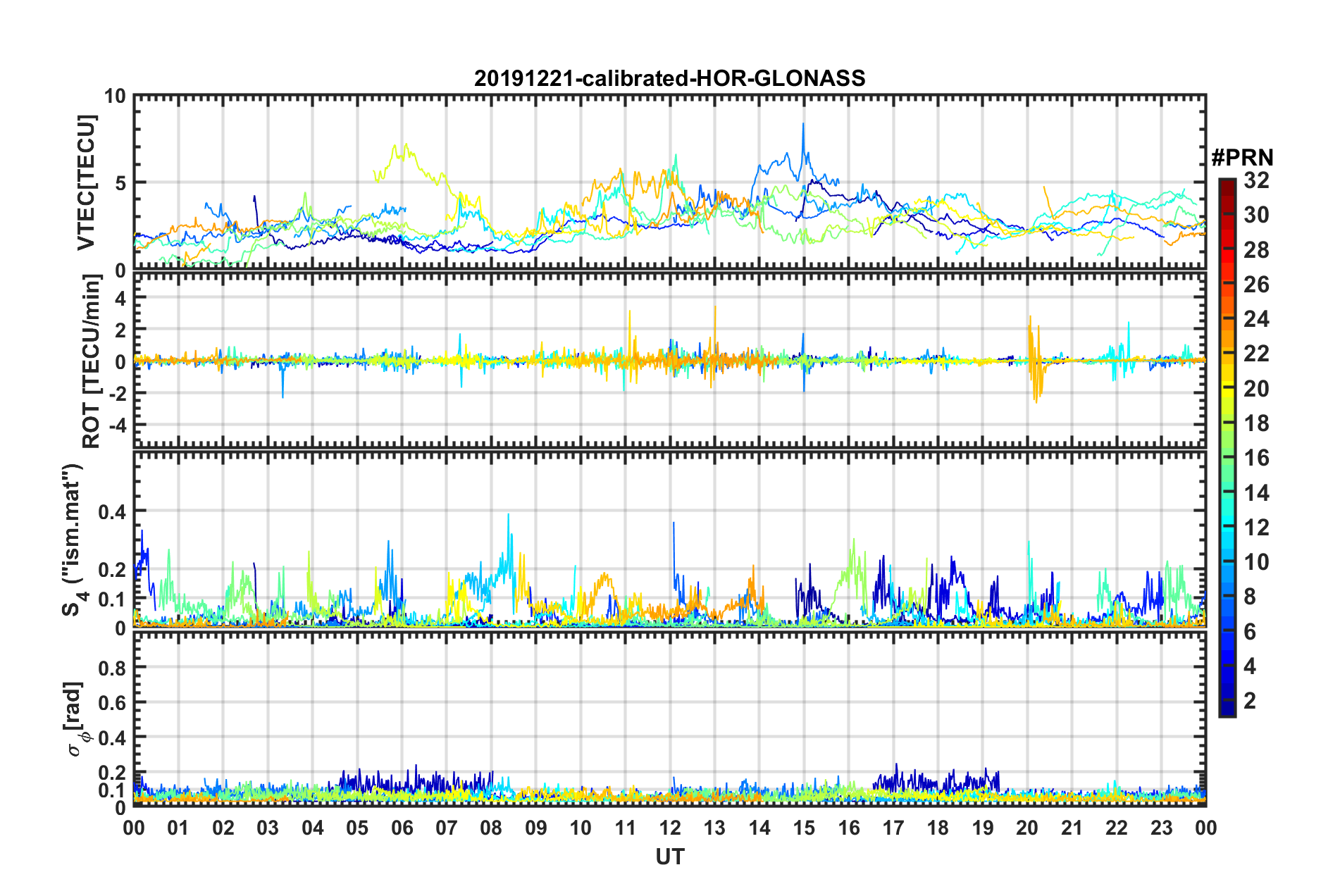Click the sigma-phi [rad] axis label
1340x896 pixels.
[x=76, y=718]
